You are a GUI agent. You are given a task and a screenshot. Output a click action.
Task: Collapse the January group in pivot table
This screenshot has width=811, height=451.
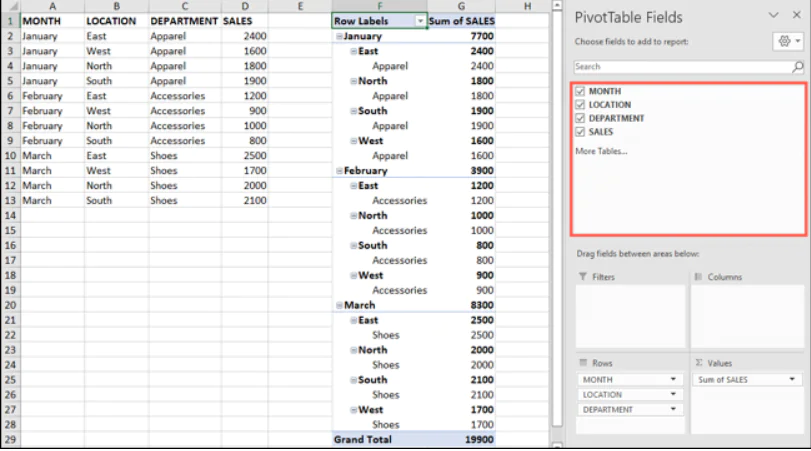click(339, 36)
